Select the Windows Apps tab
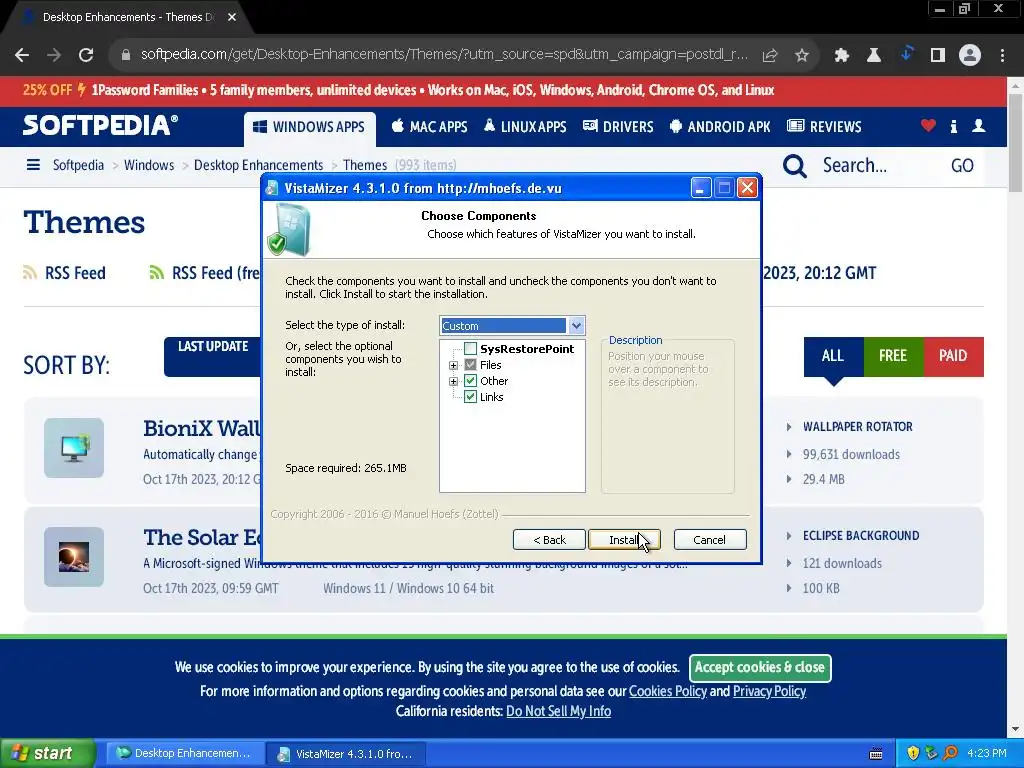This screenshot has width=1024, height=768. [310, 127]
